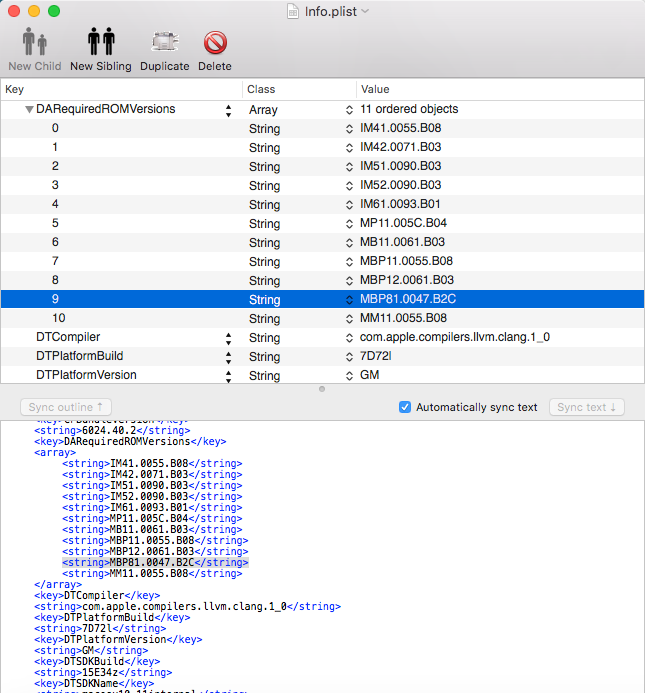Open class popup for row 10 String
Viewport: 645px width, 693px height.
pos(349,319)
